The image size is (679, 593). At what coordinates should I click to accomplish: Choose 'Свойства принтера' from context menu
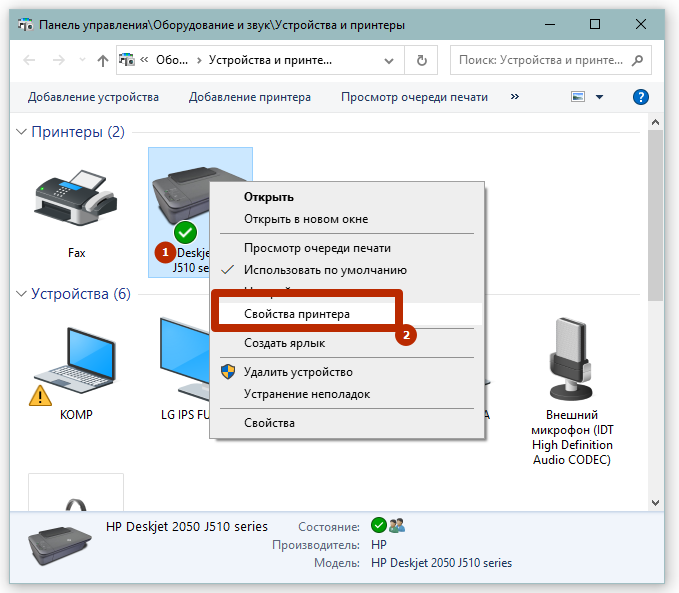pyautogui.click(x=297, y=314)
